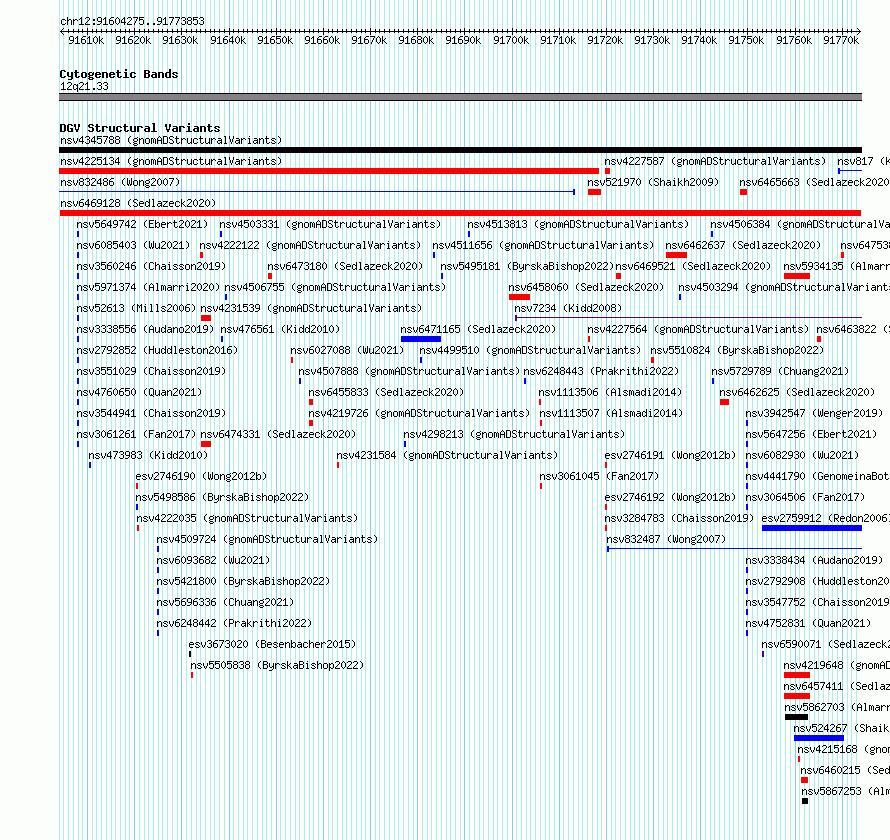The height and width of the screenshot is (840, 890).
Task: Click the nsv4219648 red variant bar
Action: pyautogui.click(x=796, y=675)
